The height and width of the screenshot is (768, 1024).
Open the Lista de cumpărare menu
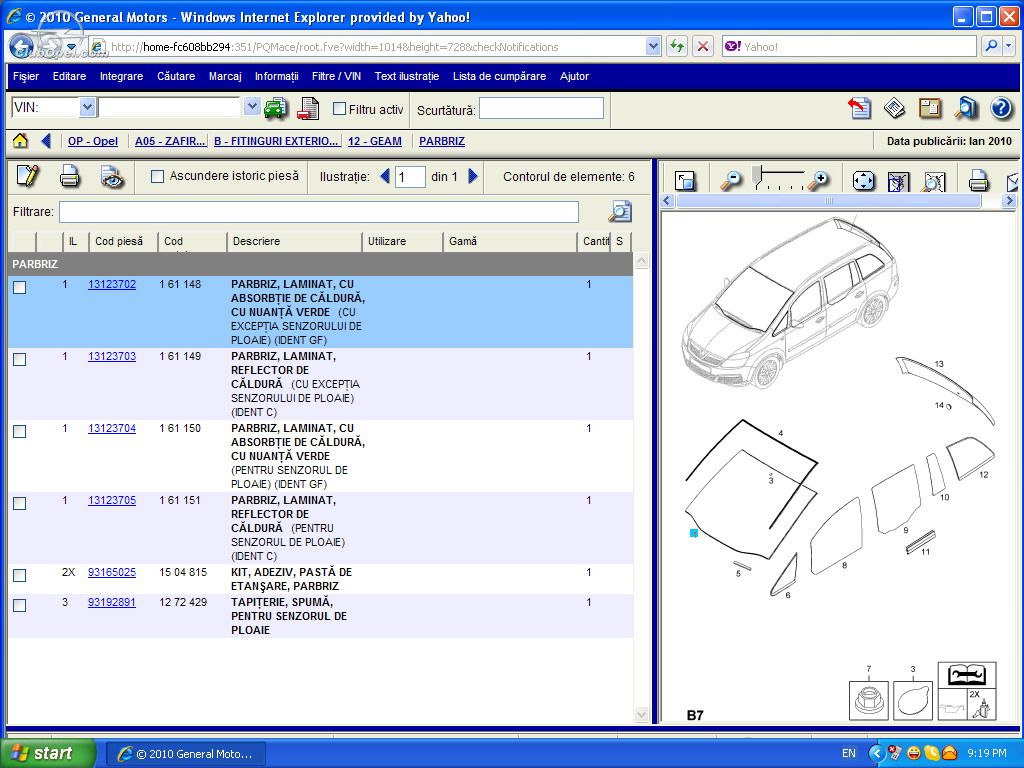point(500,76)
